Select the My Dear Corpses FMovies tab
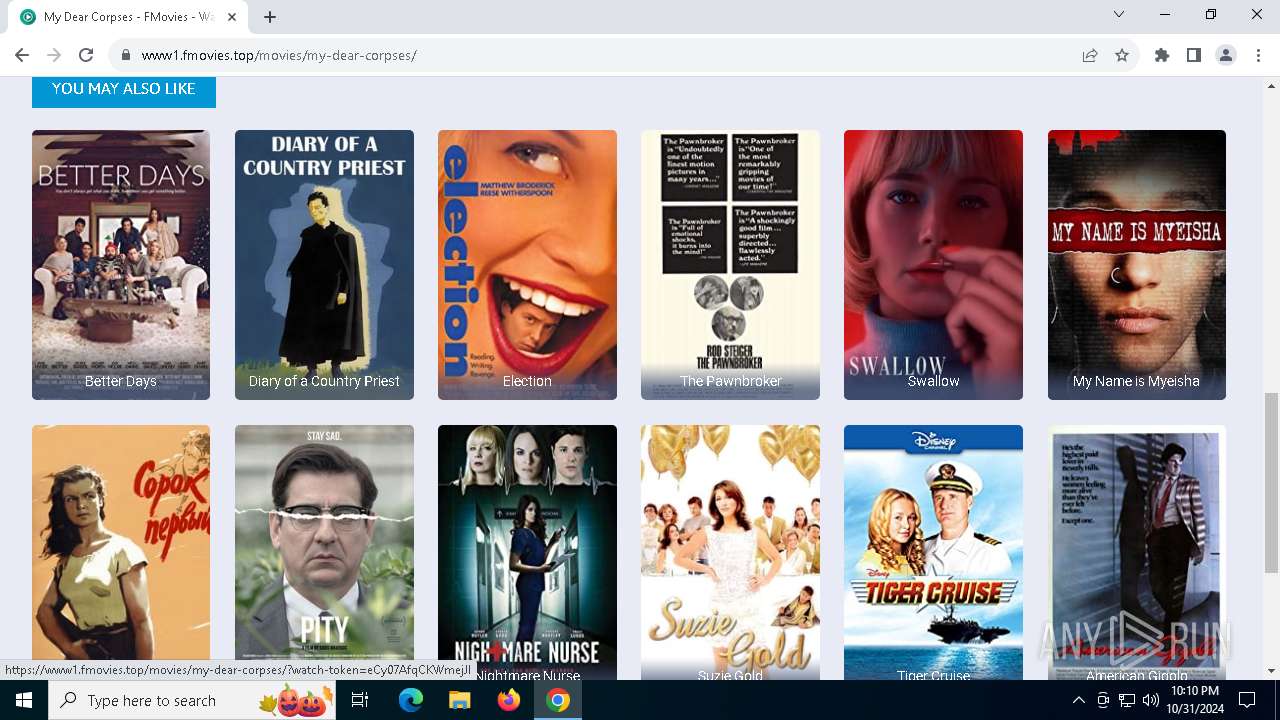Screen dimensions: 1280x720 point(128,17)
